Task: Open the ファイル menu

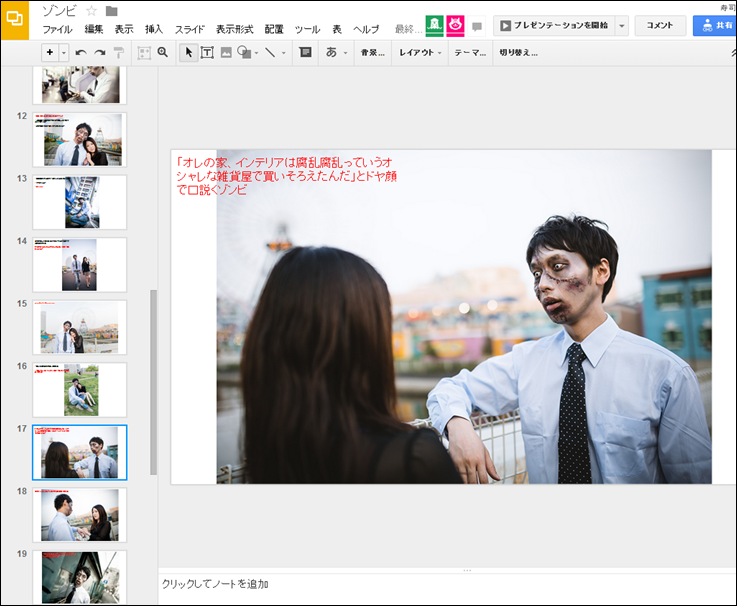Action: [57, 29]
